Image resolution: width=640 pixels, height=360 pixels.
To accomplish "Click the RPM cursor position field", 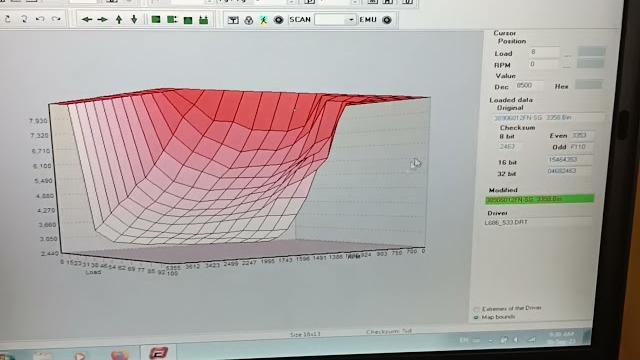I will (x=543, y=64).
